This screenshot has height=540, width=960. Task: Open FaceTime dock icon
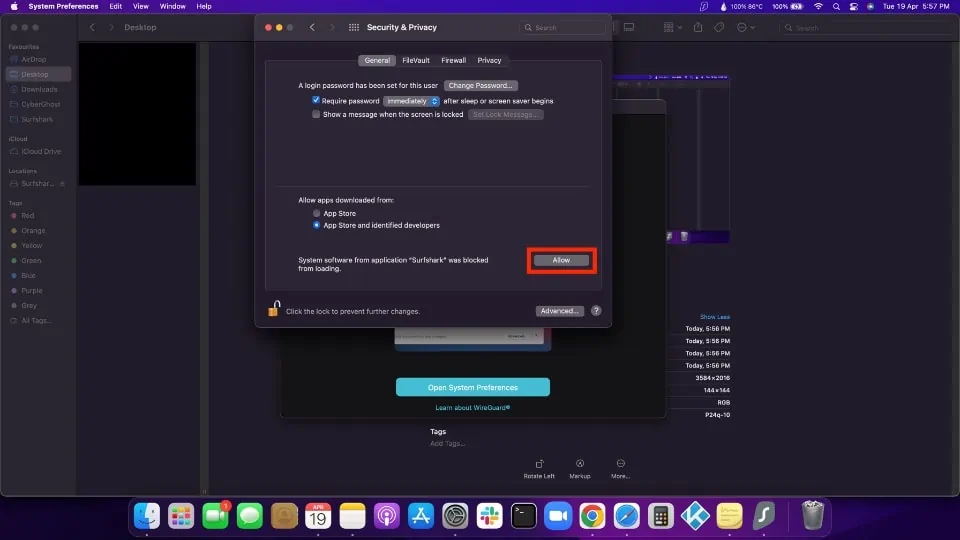(x=216, y=516)
